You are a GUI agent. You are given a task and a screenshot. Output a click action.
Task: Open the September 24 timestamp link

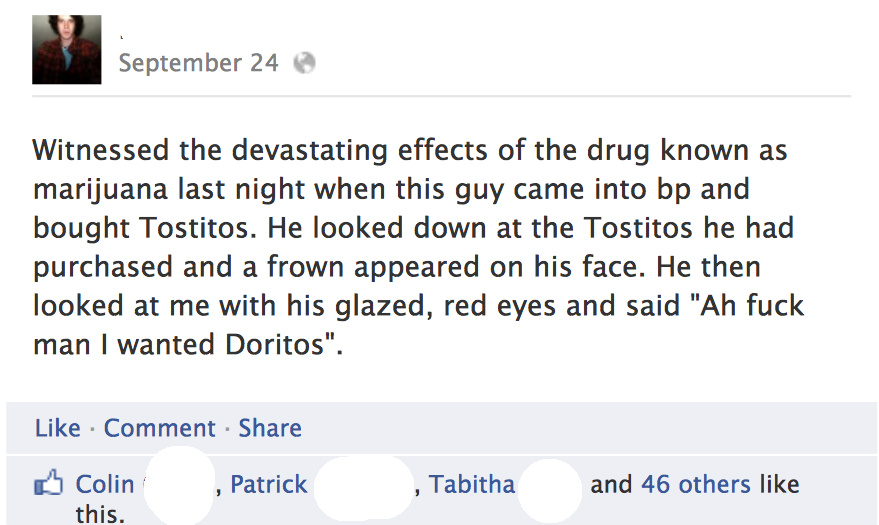(x=198, y=63)
